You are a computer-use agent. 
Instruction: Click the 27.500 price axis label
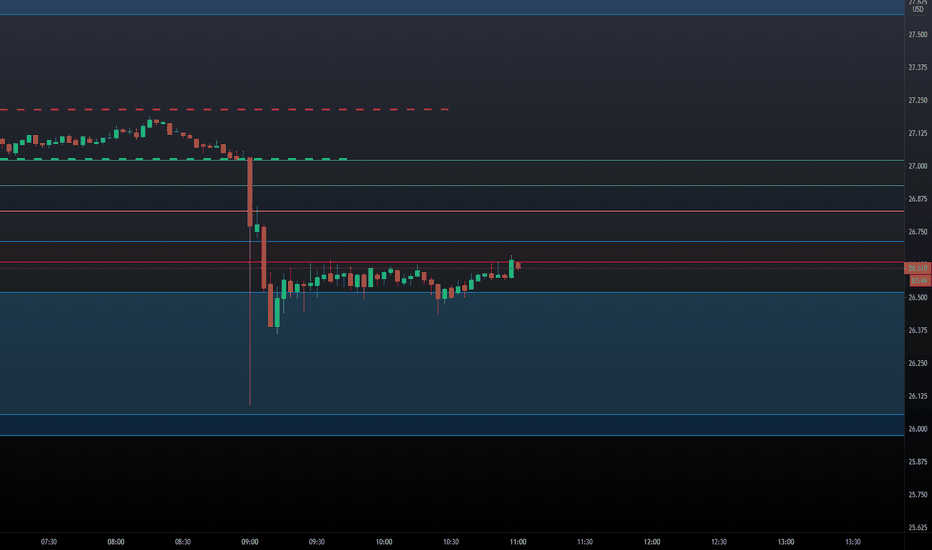pos(918,34)
